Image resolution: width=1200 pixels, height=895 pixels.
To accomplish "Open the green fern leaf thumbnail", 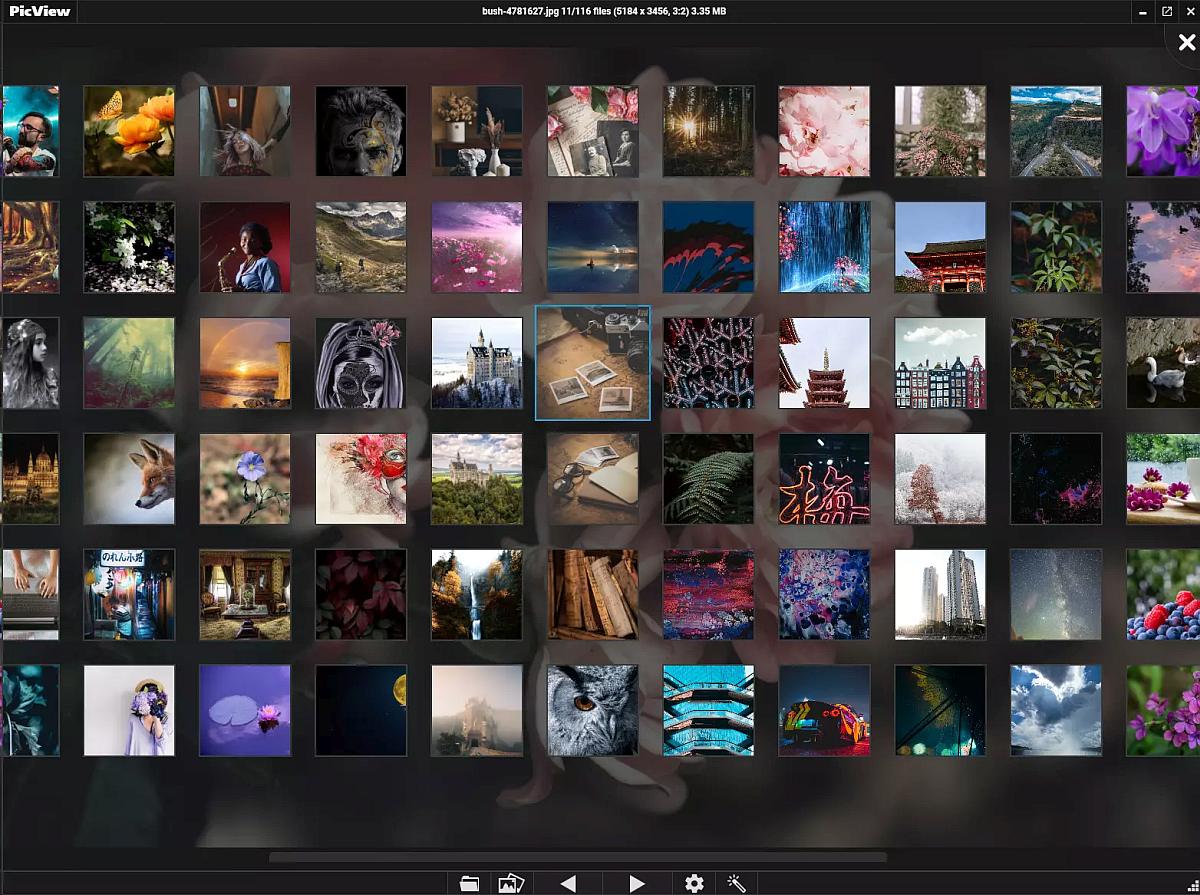I will 709,479.
